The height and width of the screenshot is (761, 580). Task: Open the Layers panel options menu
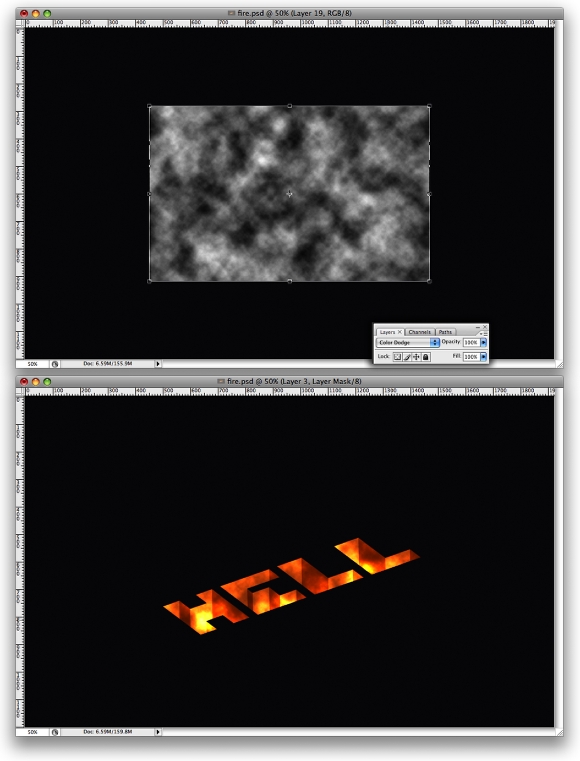[x=483, y=333]
